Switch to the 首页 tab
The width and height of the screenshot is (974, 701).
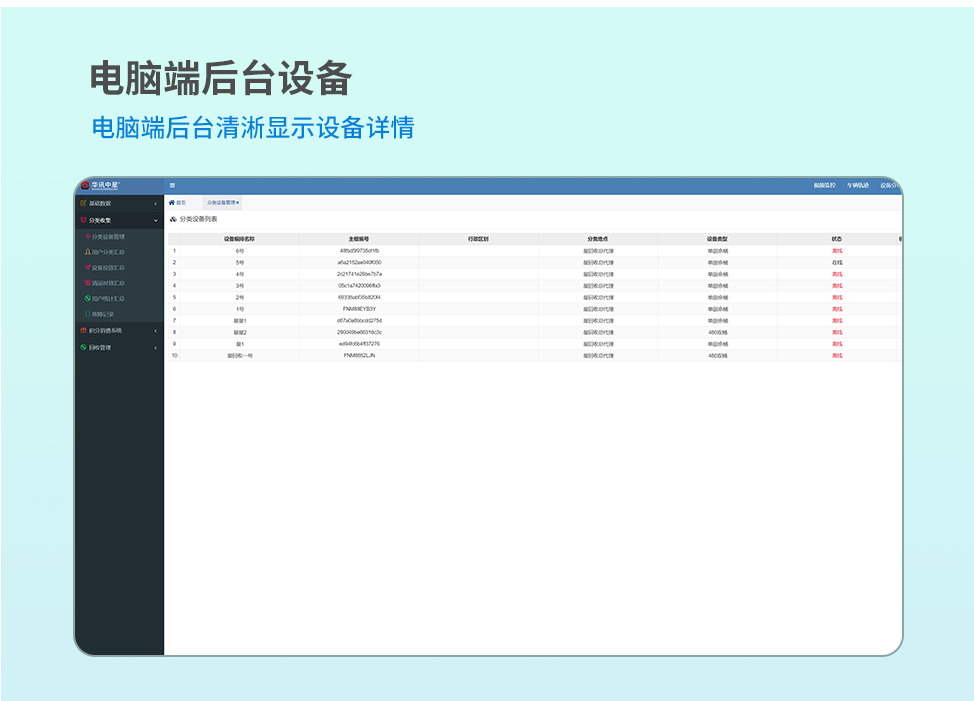tap(177, 202)
